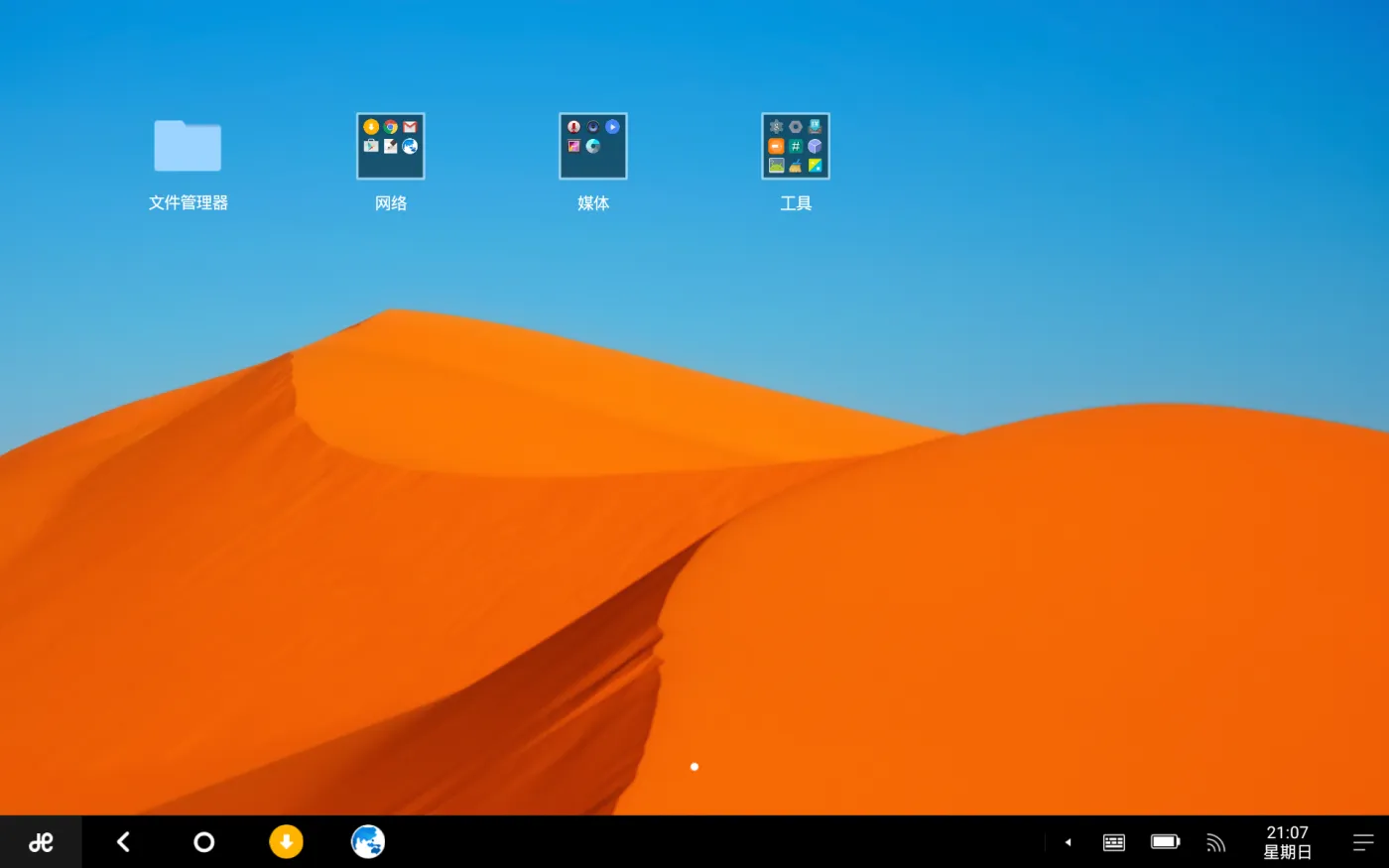Screen dimensions: 1389x868
Task: Open the 媒体 media app folder
Action: (593, 146)
